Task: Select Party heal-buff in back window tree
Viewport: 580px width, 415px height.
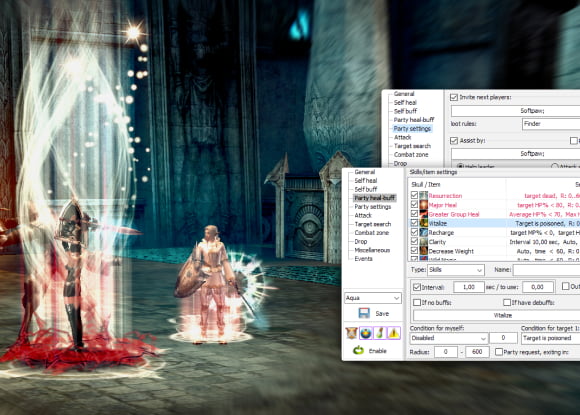Action: [414, 120]
